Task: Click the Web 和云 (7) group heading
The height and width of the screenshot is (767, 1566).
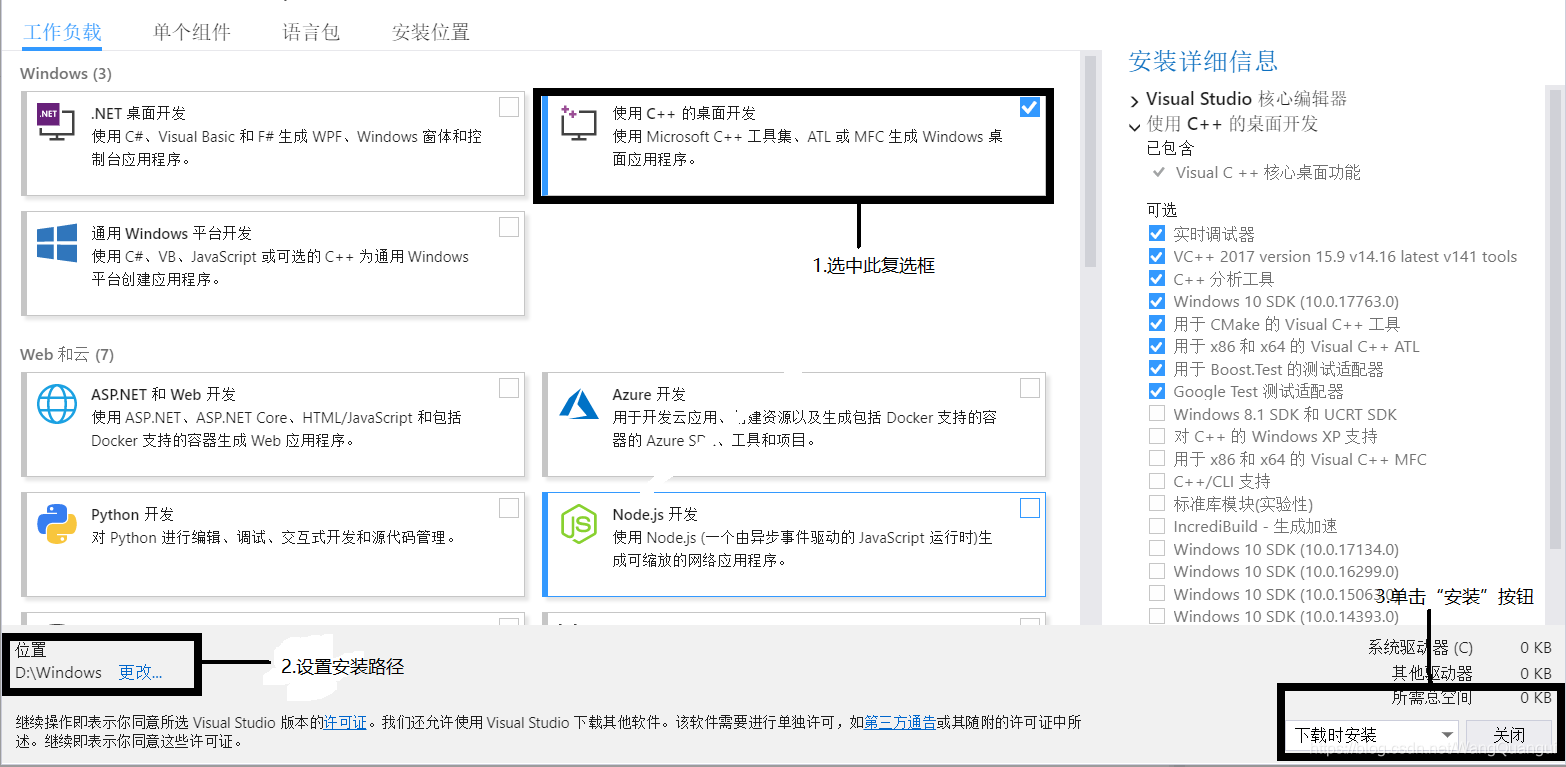Action: (67, 355)
